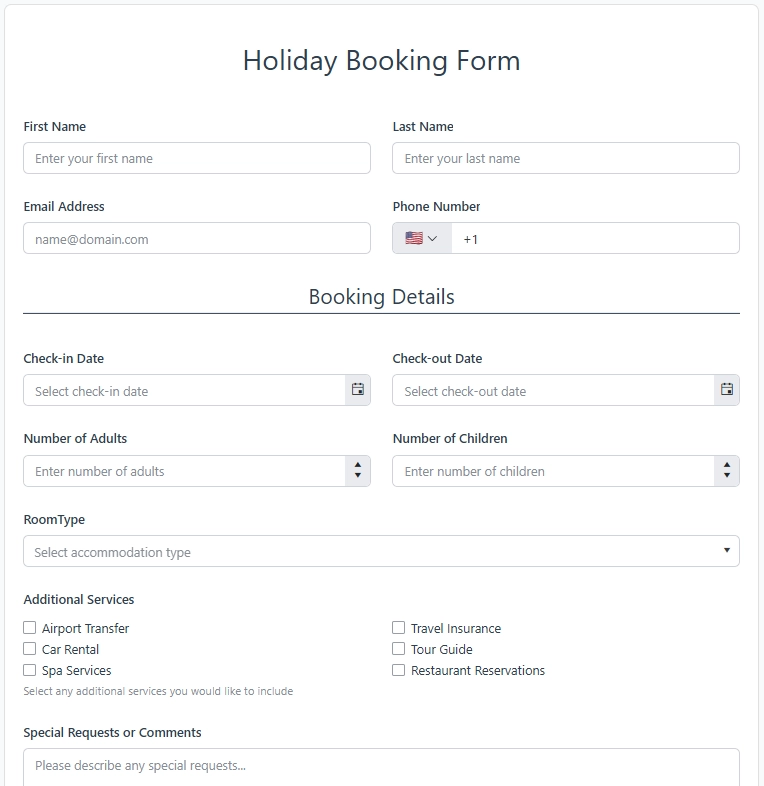
Task: Focus the Special Requests comments box
Action: pyautogui.click(x=381, y=766)
